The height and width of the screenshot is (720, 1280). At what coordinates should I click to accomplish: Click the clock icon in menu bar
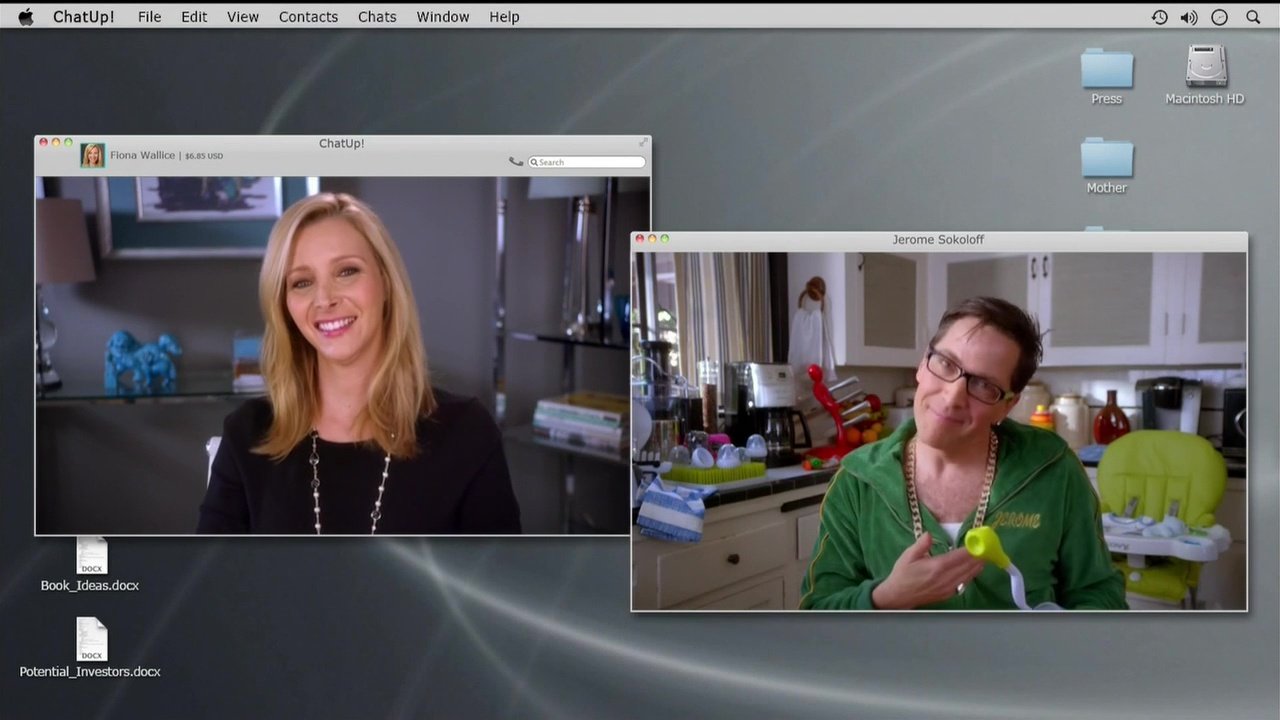(x=1219, y=17)
